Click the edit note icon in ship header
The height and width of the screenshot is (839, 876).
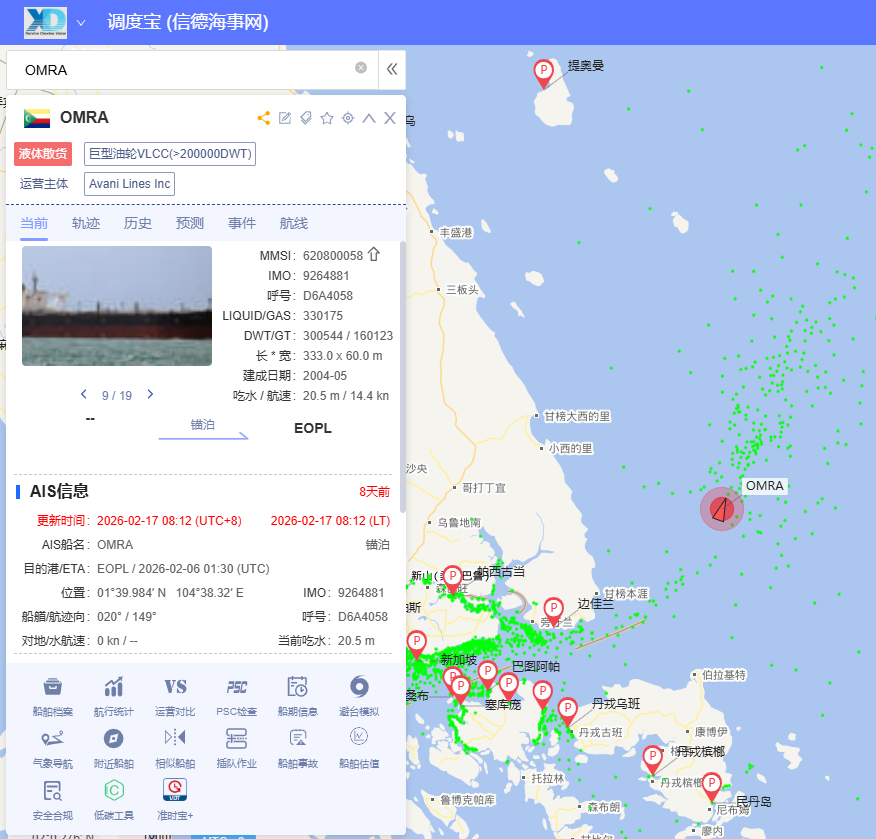(285, 118)
